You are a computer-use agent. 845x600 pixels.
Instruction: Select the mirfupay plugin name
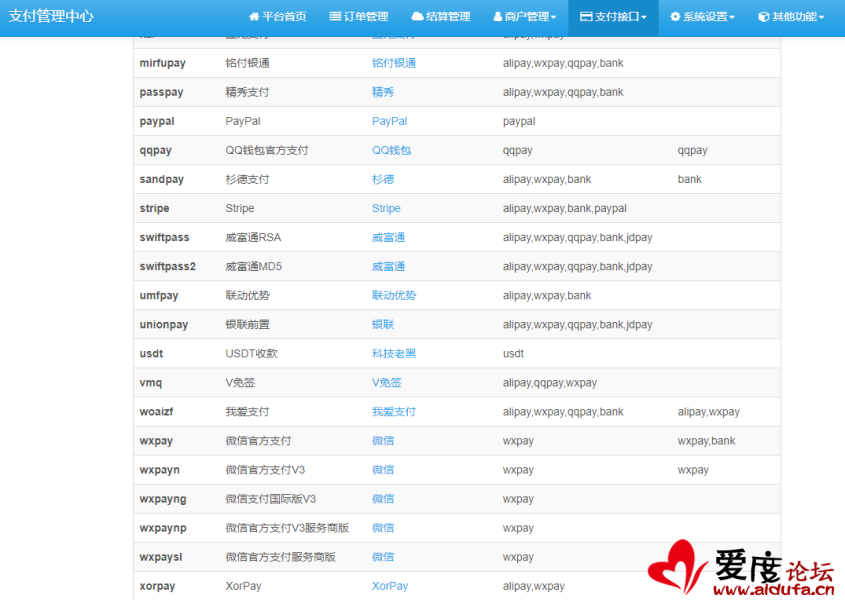point(162,63)
